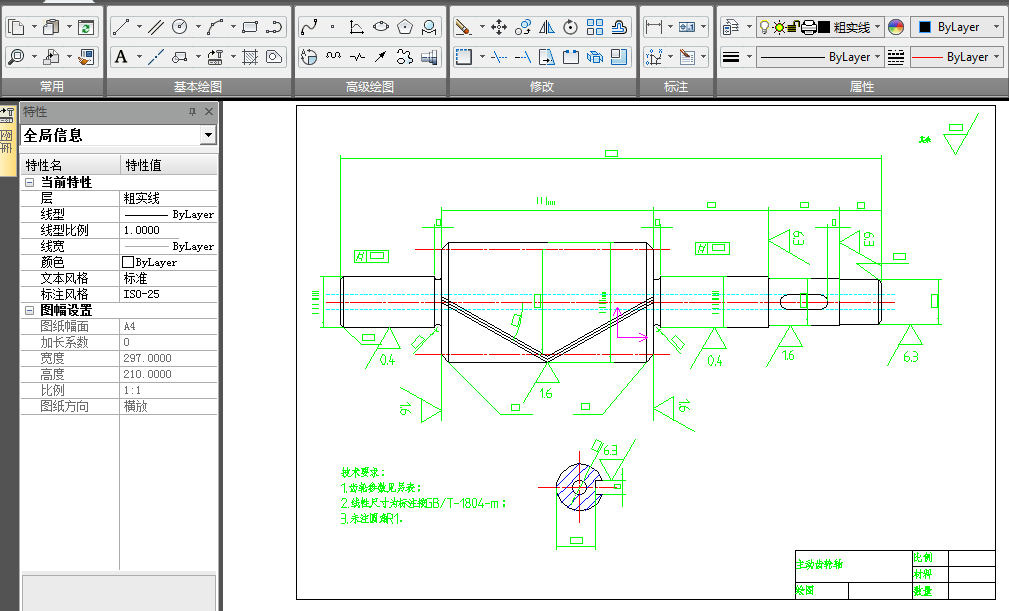Screen dimensions: 1009x611
Task: Click the Polygon tool icon
Action: [x=405, y=27]
